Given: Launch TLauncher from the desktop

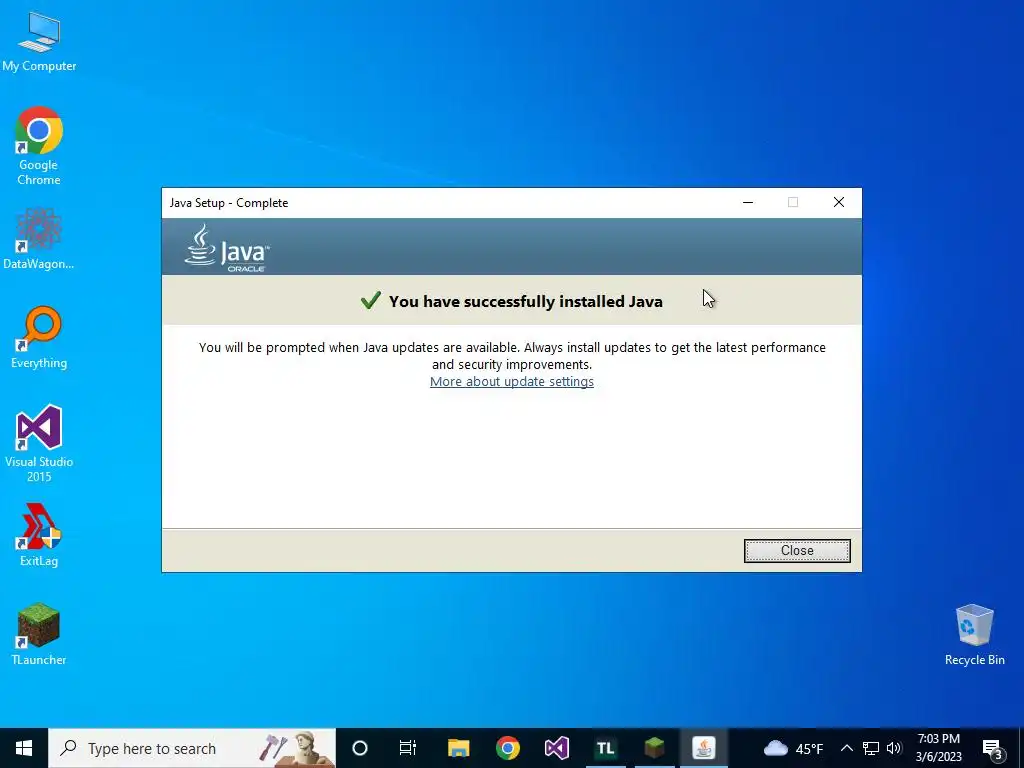Looking at the screenshot, I should pos(39,634).
